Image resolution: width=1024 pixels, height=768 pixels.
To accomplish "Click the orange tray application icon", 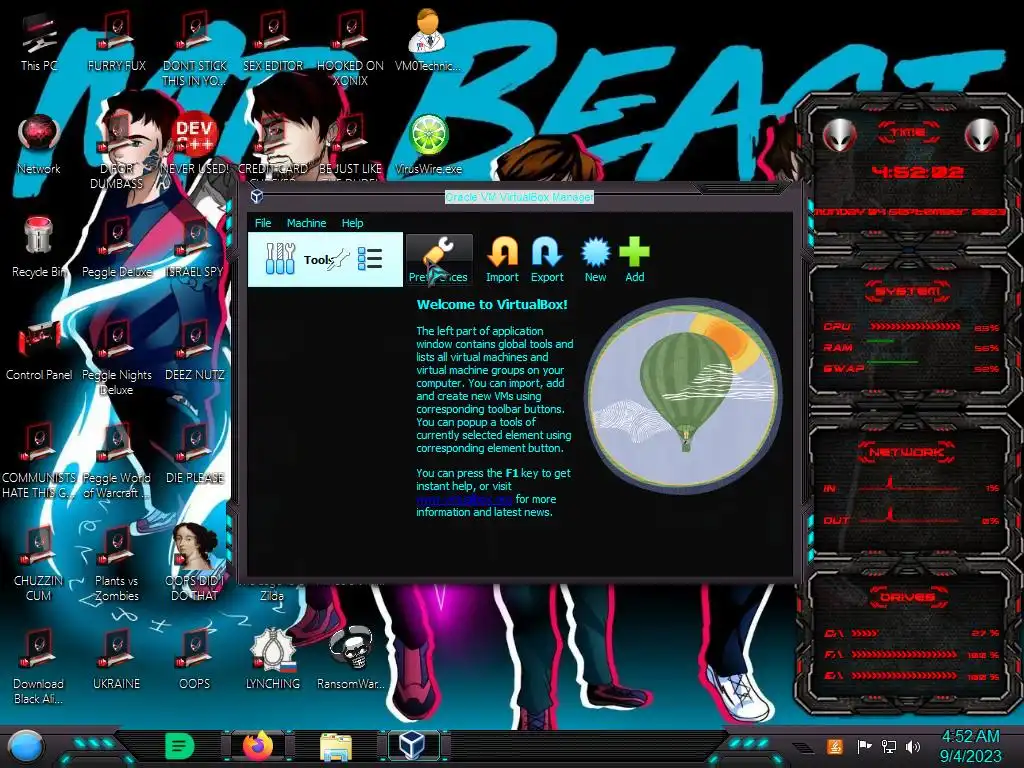I will pos(835,746).
